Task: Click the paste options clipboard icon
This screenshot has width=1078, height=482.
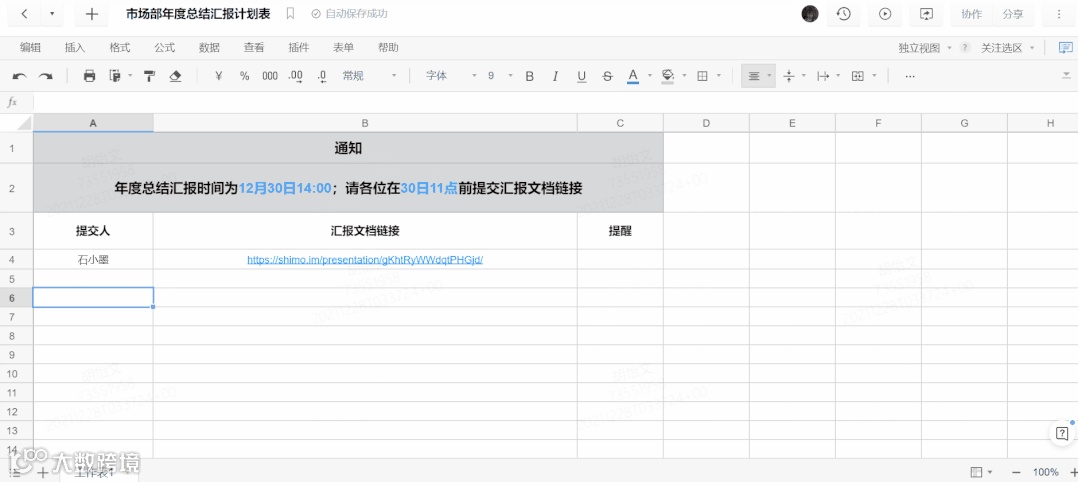Action: pyautogui.click(x=115, y=76)
